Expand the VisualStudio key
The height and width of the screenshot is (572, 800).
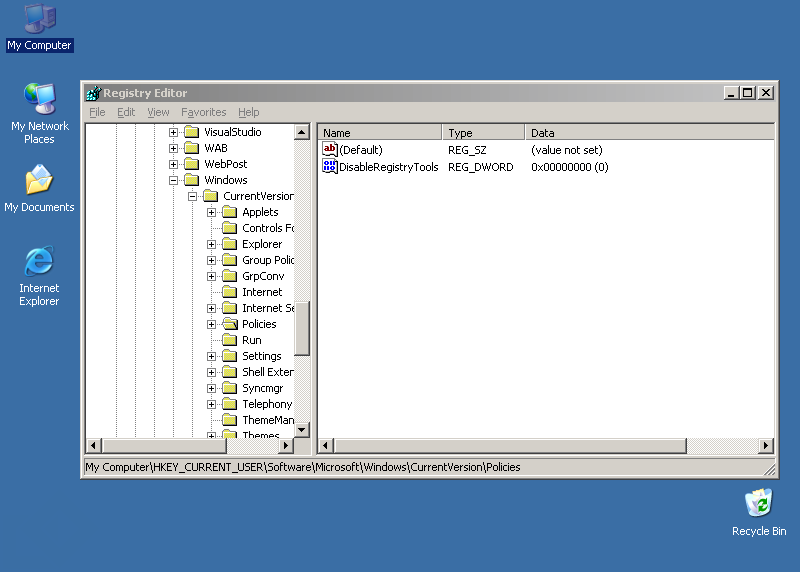click(173, 132)
